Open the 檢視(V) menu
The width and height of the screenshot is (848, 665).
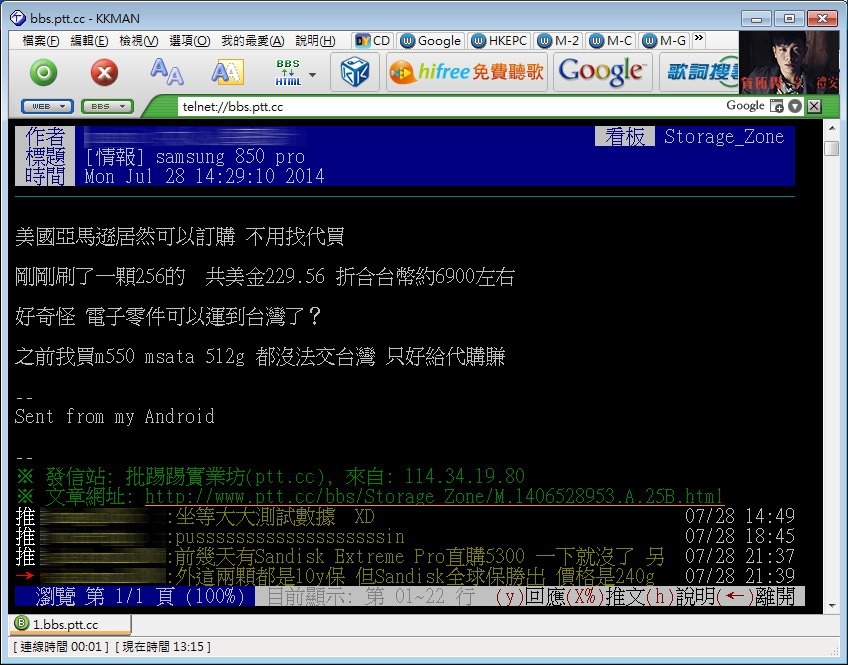[139, 41]
